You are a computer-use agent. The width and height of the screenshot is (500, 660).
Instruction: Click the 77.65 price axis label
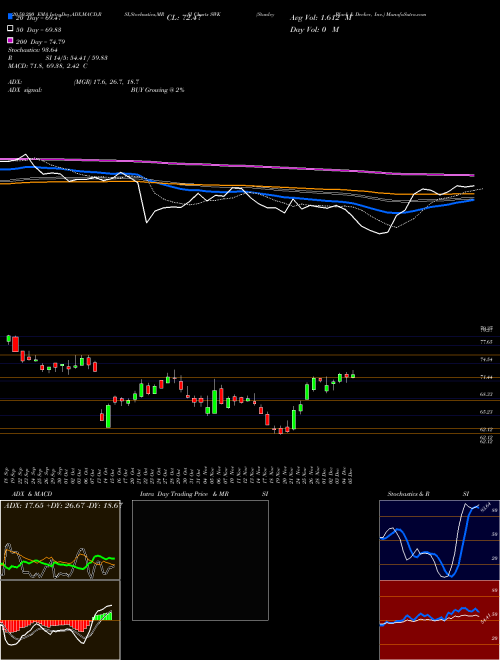point(486,342)
